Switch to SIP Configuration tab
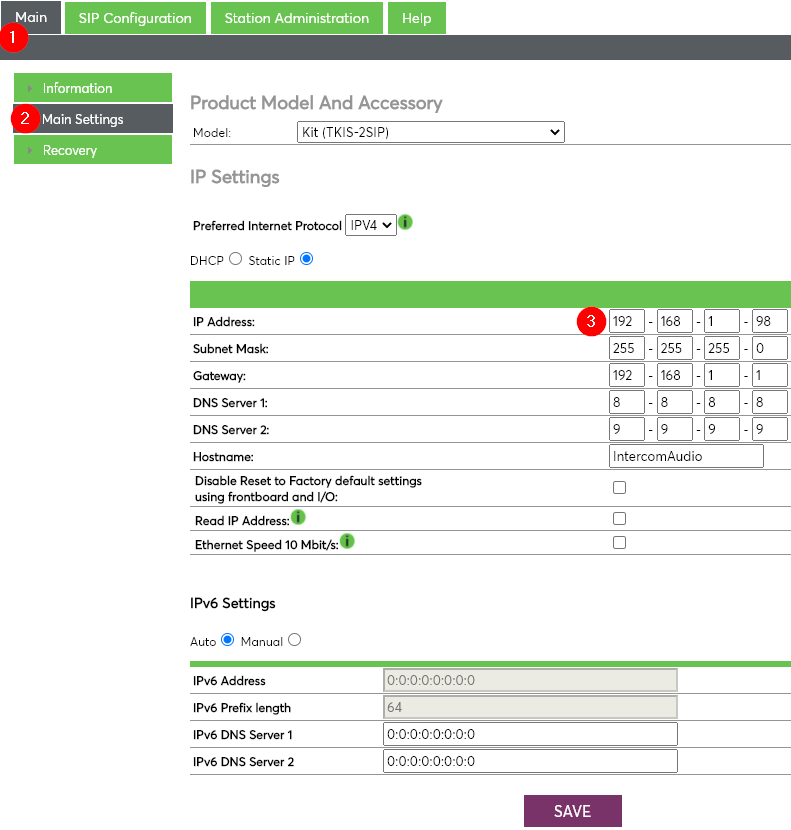791x830 pixels. (135, 18)
